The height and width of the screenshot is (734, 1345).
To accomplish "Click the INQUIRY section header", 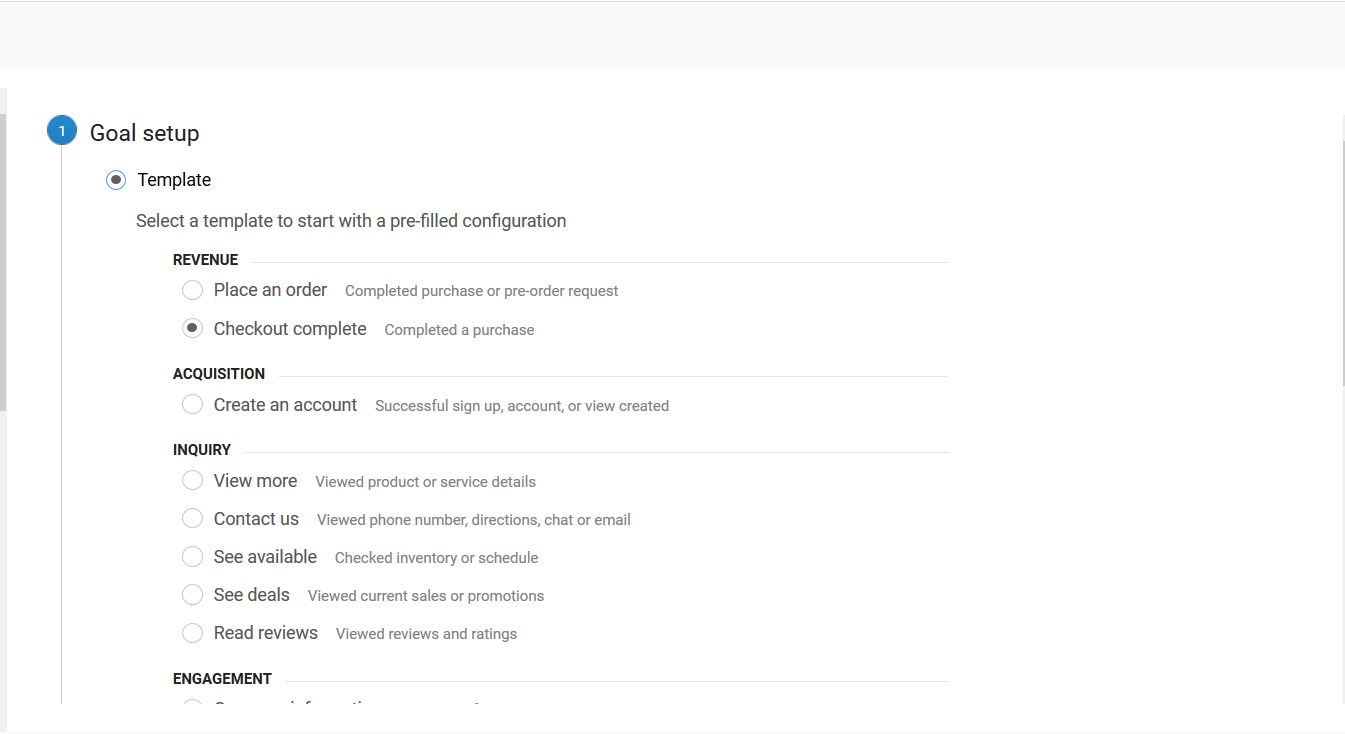I will click(x=202, y=449).
